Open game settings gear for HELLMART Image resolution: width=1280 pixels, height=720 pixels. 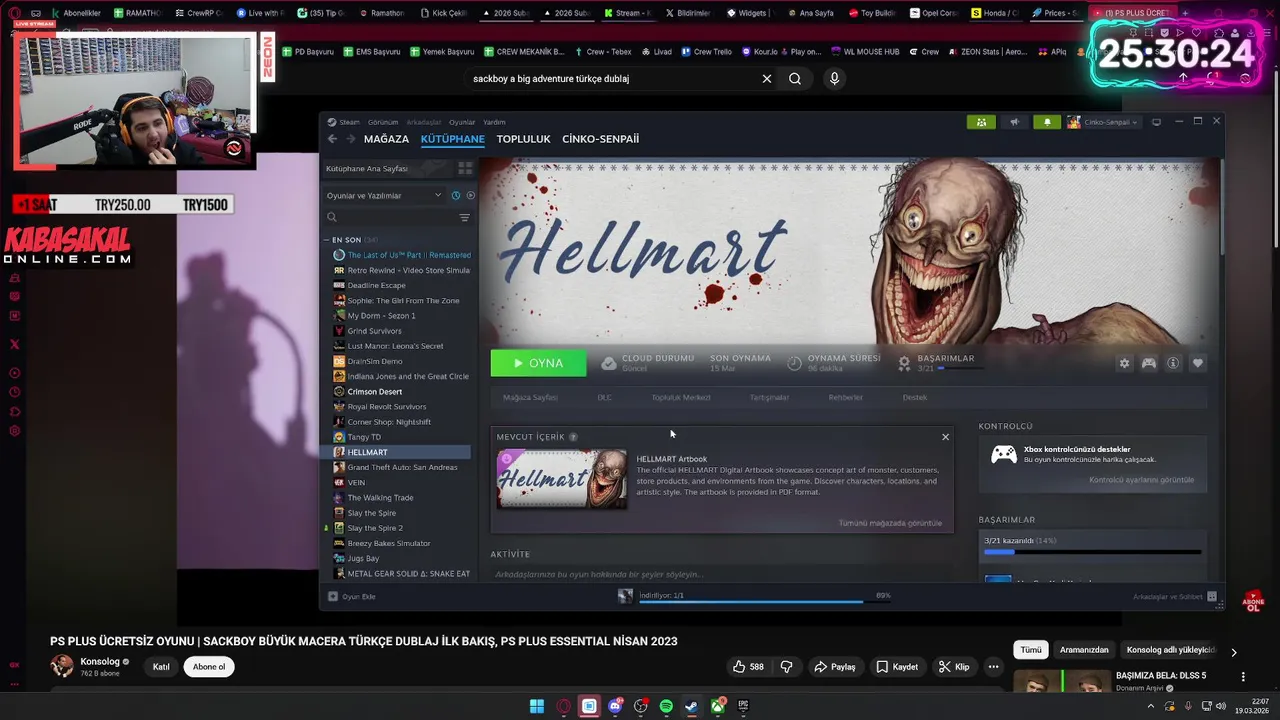[x=1124, y=363]
